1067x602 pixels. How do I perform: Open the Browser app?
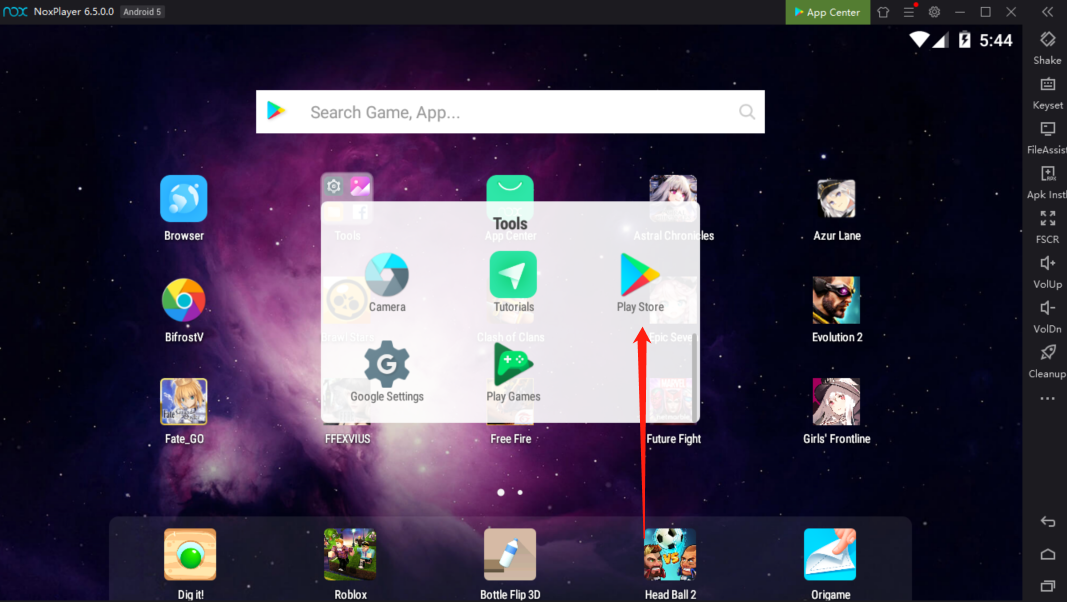tap(184, 199)
